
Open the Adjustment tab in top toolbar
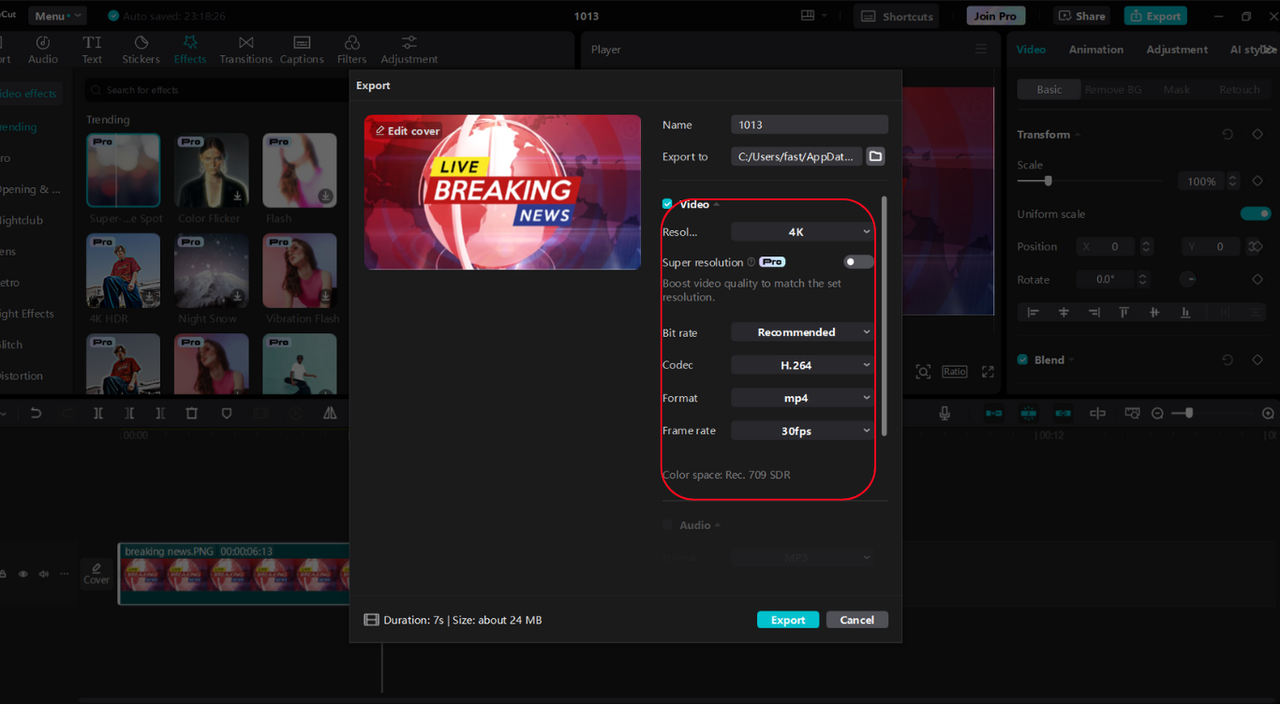click(409, 49)
